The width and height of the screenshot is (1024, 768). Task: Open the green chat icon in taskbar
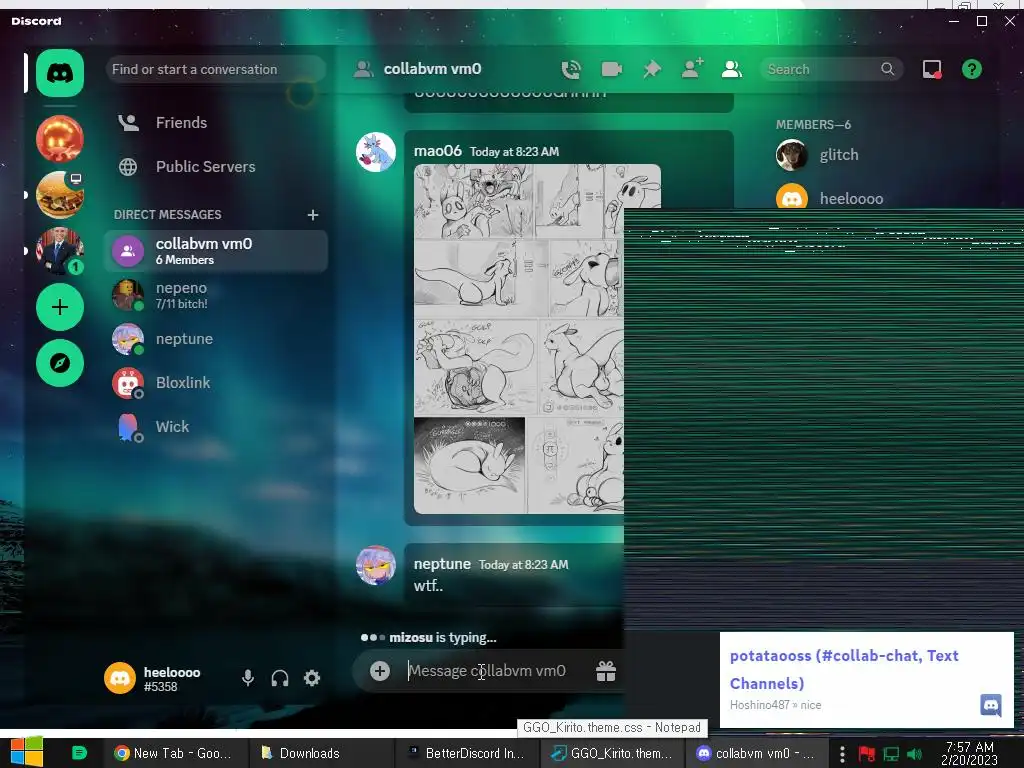click(79, 753)
